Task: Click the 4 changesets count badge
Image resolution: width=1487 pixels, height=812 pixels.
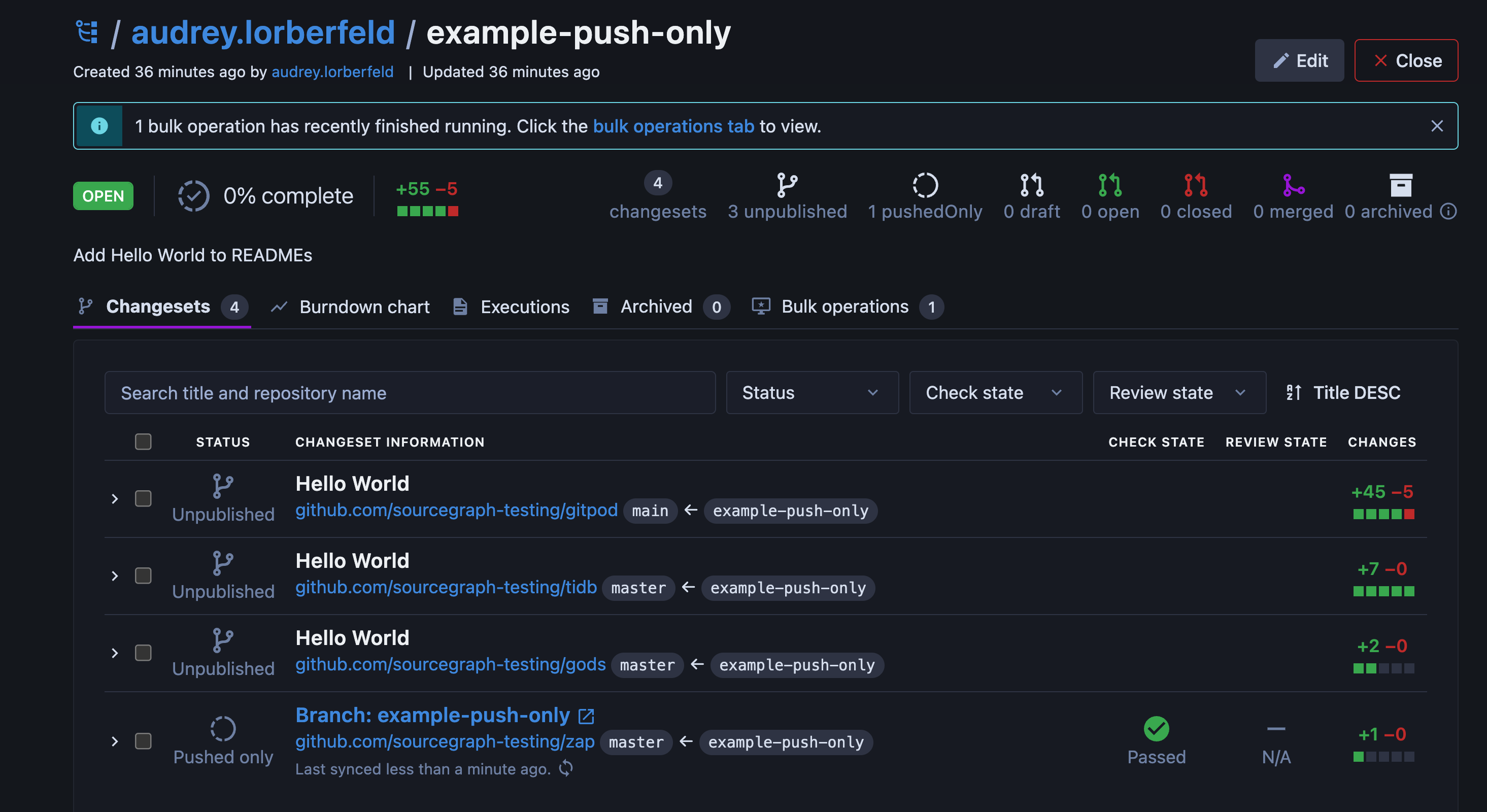Action: tap(658, 183)
